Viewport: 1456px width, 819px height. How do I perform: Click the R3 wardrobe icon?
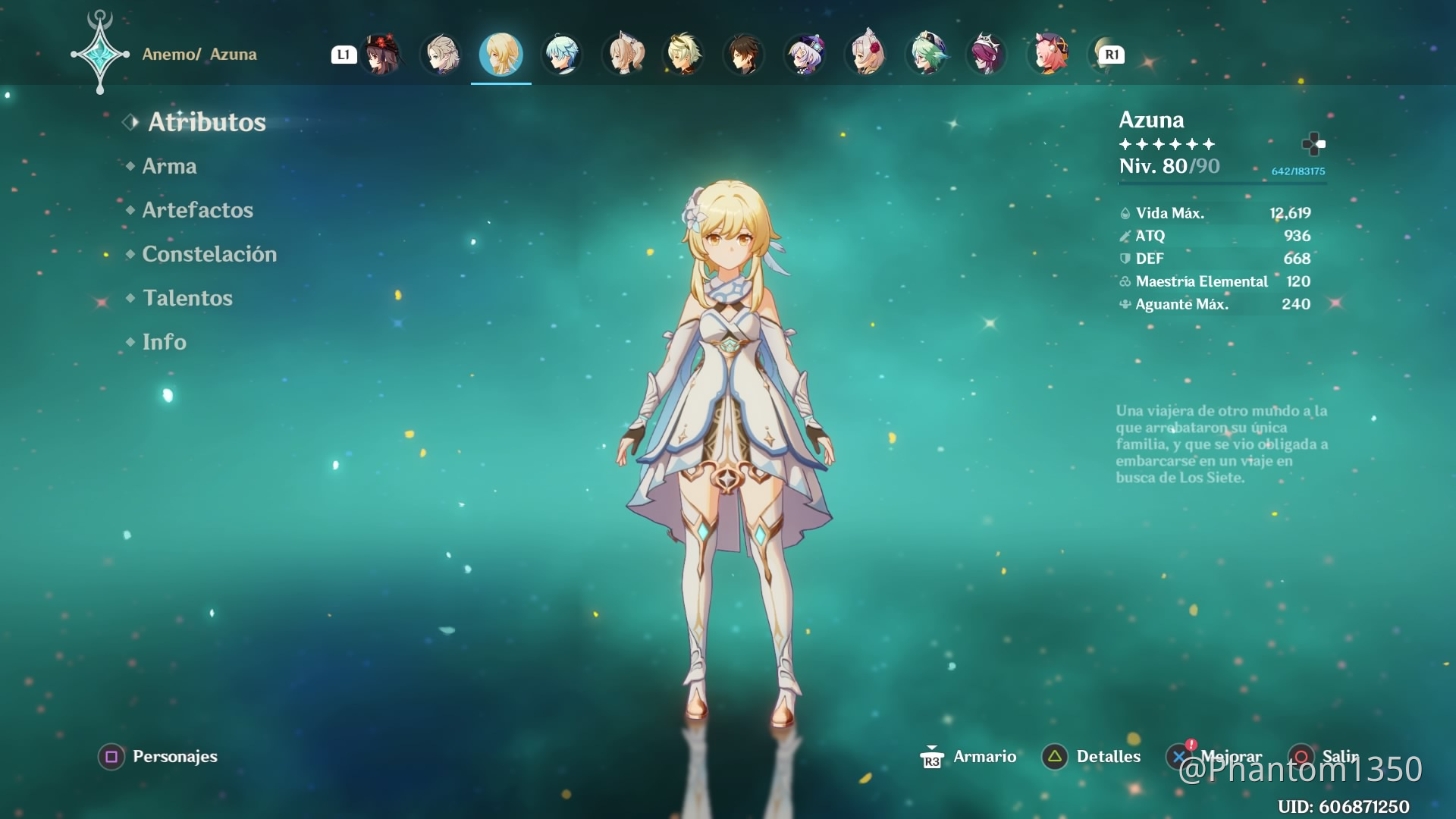click(931, 757)
